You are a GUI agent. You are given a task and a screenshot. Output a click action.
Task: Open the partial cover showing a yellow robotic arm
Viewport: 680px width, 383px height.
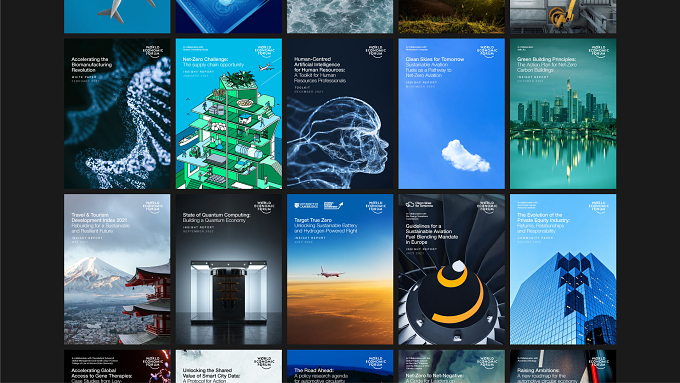tap(563, 16)
